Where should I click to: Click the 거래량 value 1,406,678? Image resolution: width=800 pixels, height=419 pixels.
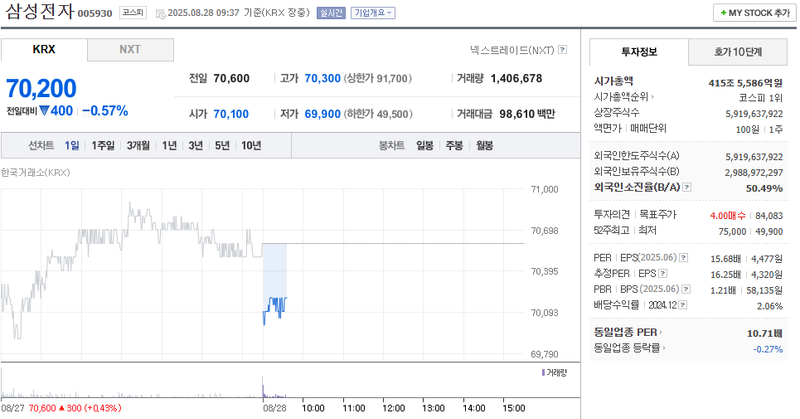point(516,79)
